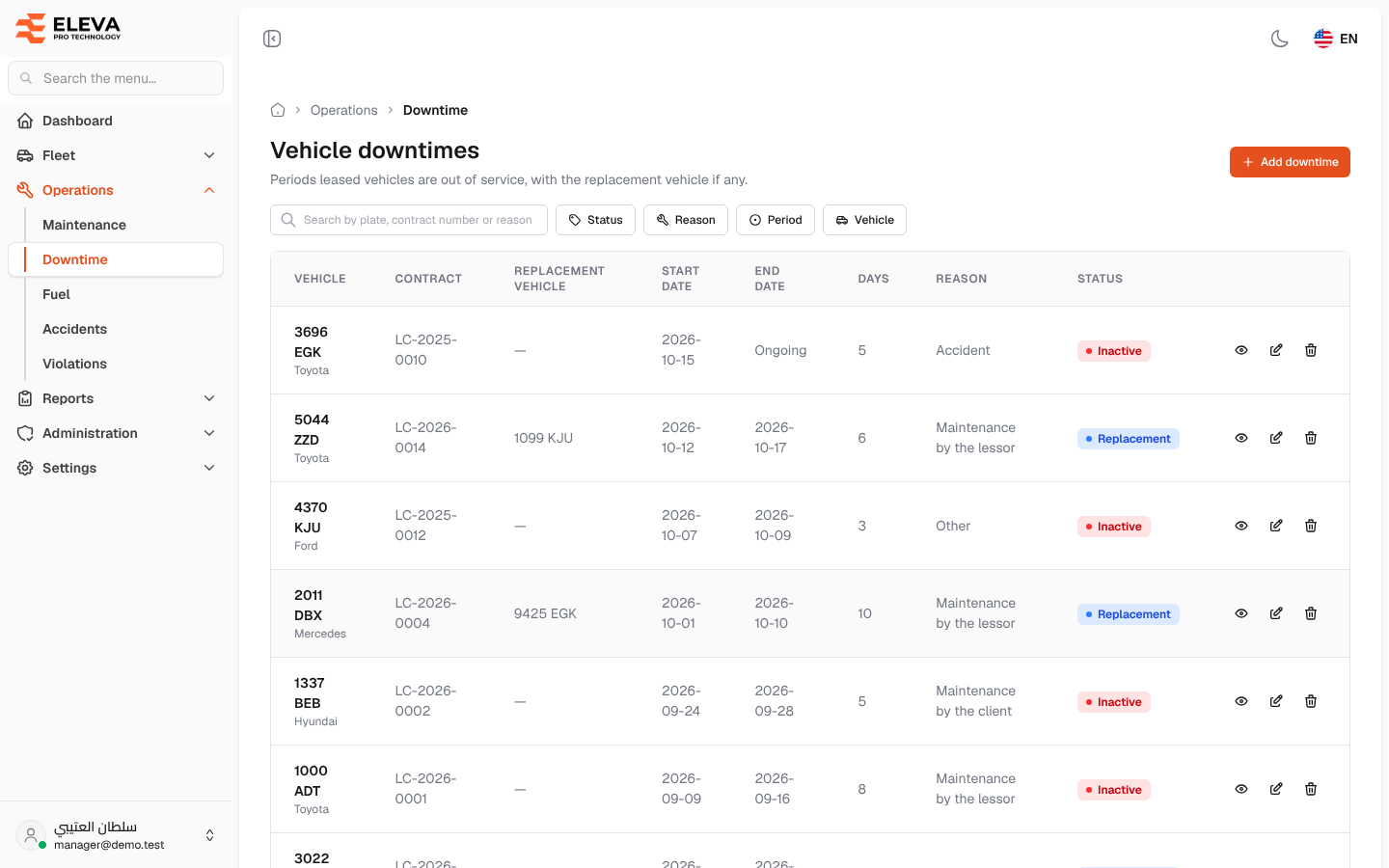This screenshot has width=1389, height=868.
Task: Edit the 2011 DBX downtime record
Action: (1276, 613)
